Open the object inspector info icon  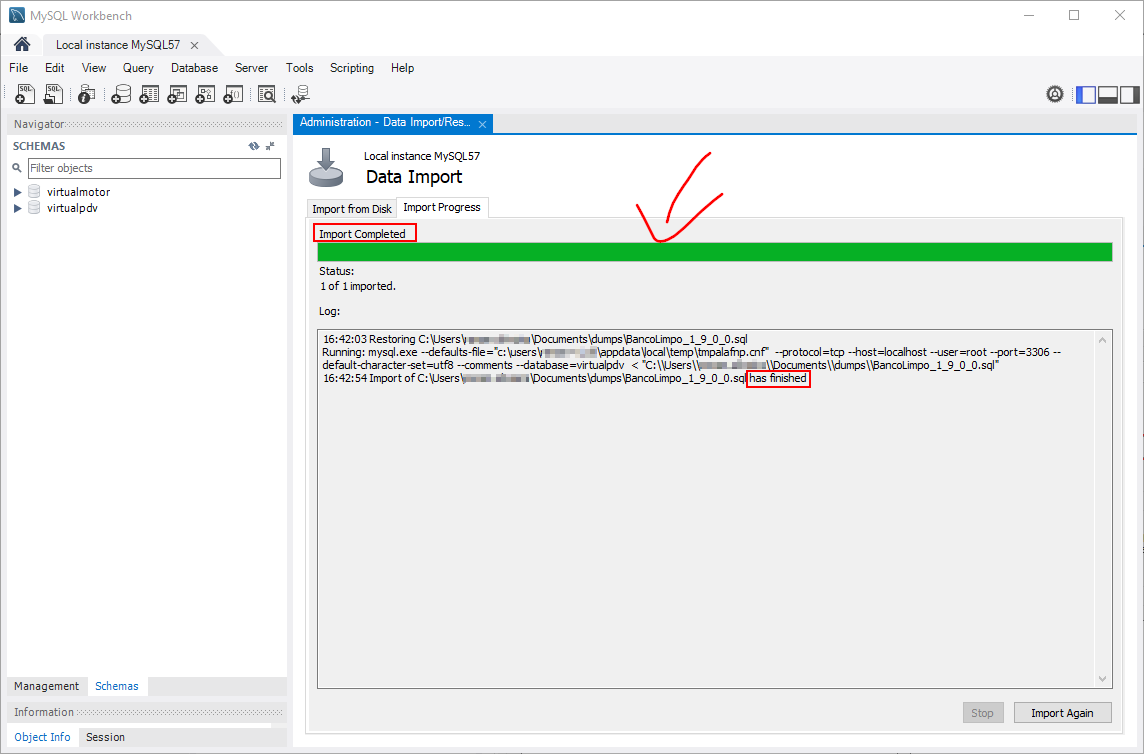click(x=86, y=93)
